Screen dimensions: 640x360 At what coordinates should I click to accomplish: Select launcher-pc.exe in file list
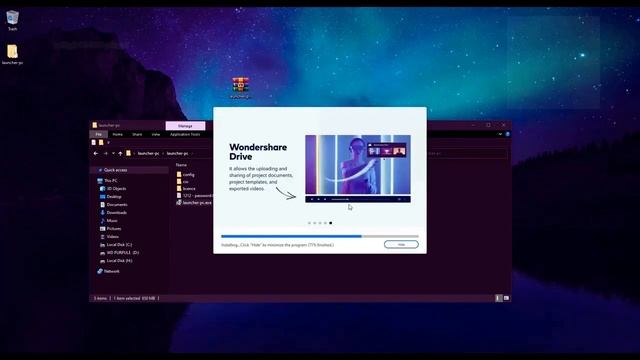pos(194,202)
